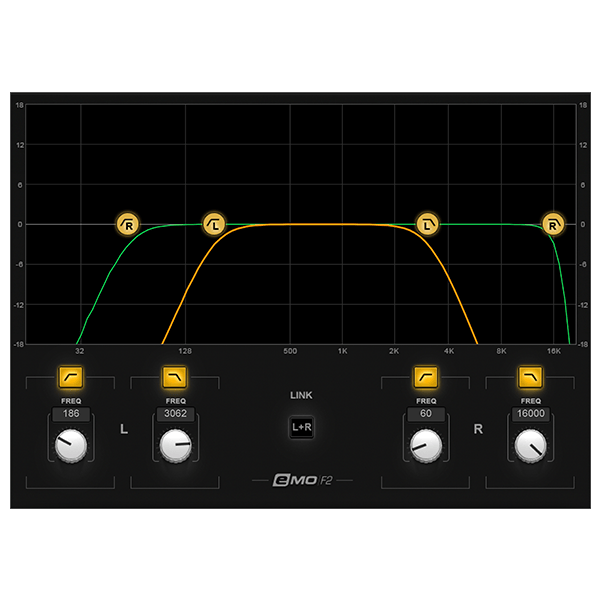Click the 186 frequency value field

(71, 414)
